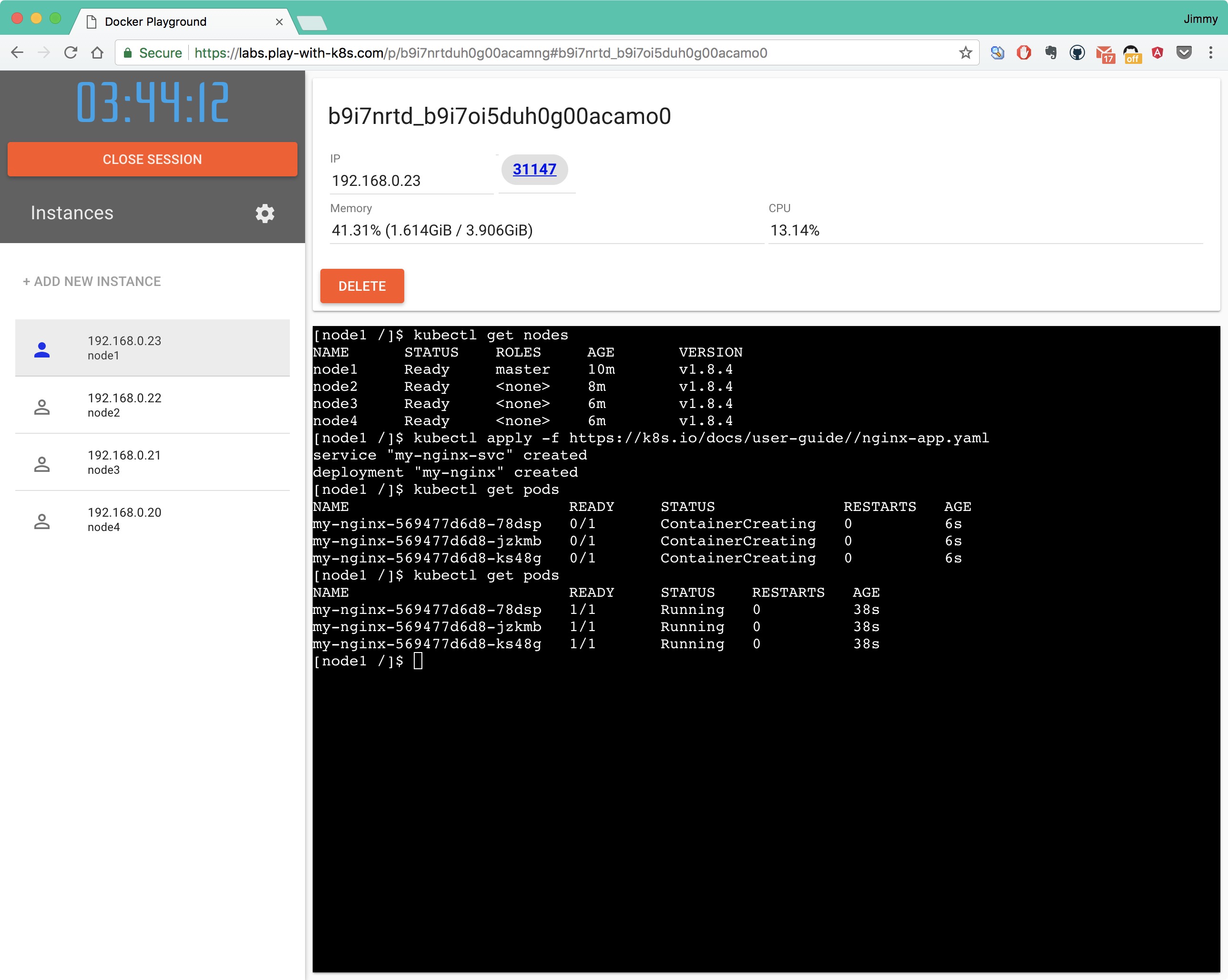The height and width of the screenshot is (980, 1228).
Task: Click the Secure padlock indicator
Action: coord(128,52)
